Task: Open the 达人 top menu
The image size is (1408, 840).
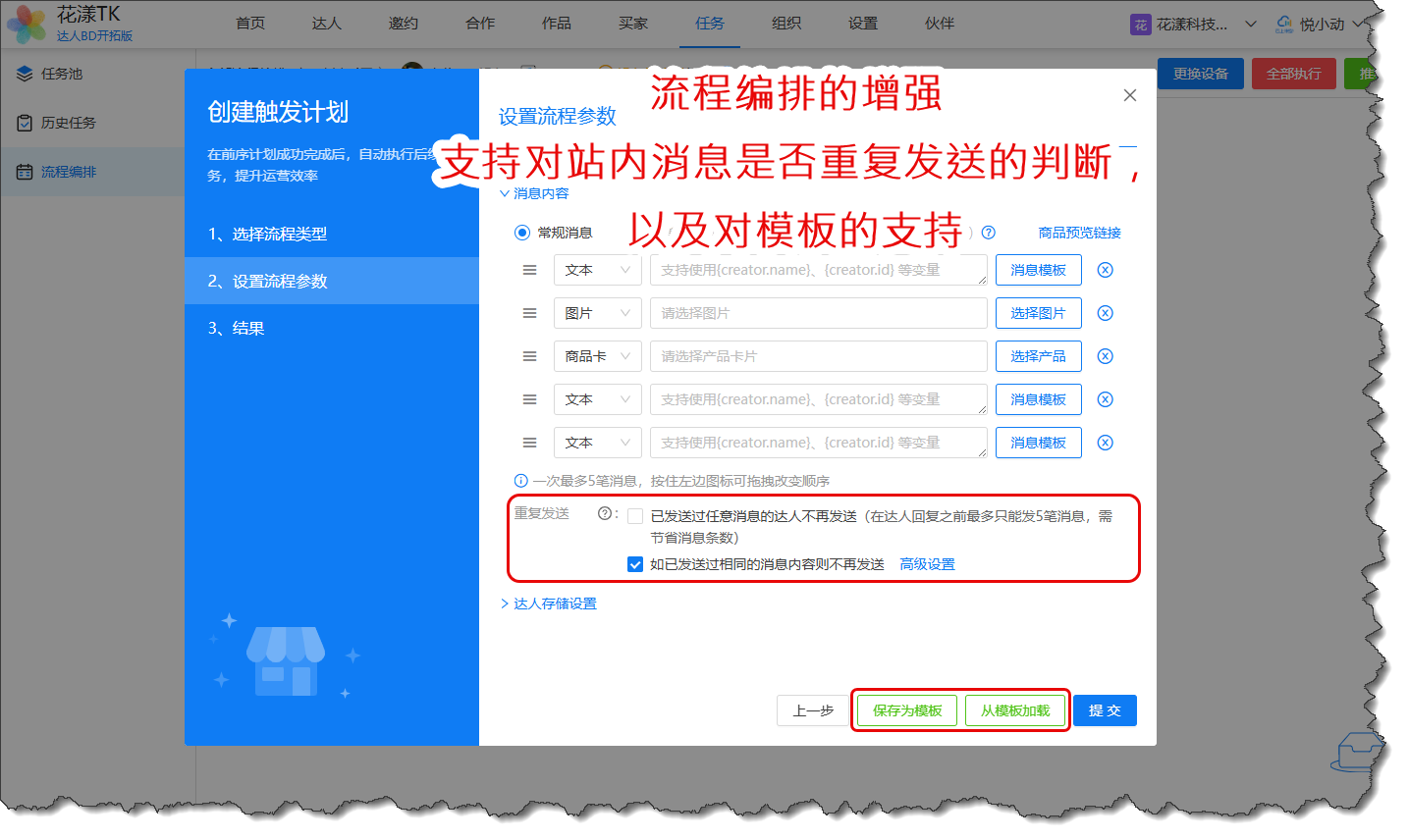Action: click(326, 24)
